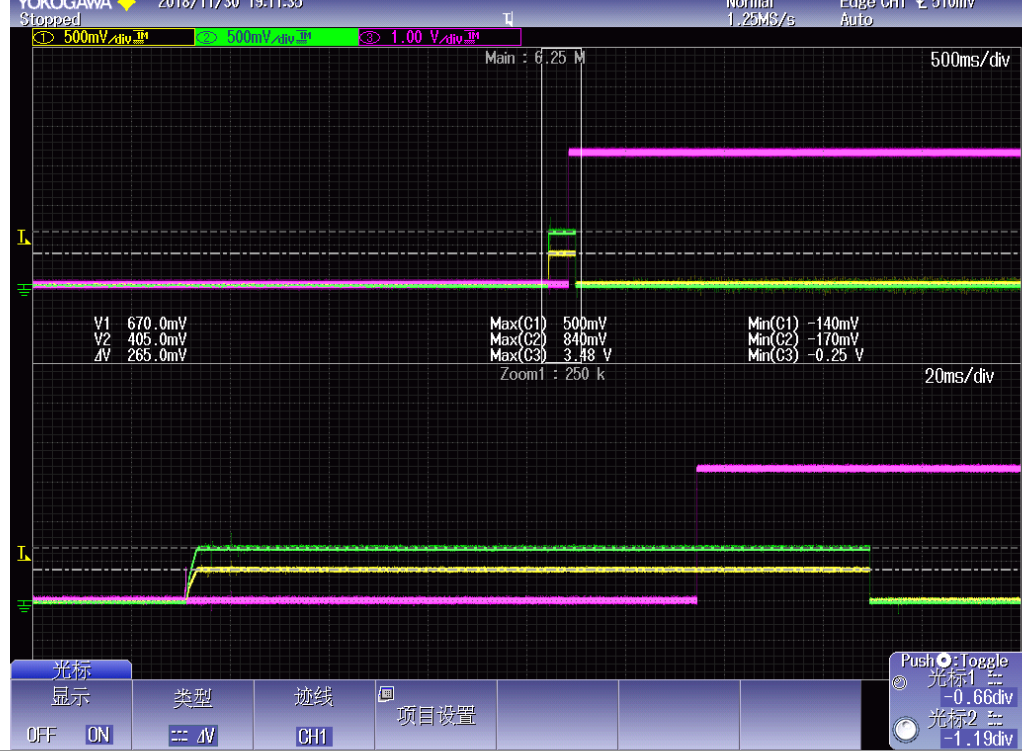Click the Push Toggle knob symbol
Screen dimensions: 1022x751
tap(943, 661)
